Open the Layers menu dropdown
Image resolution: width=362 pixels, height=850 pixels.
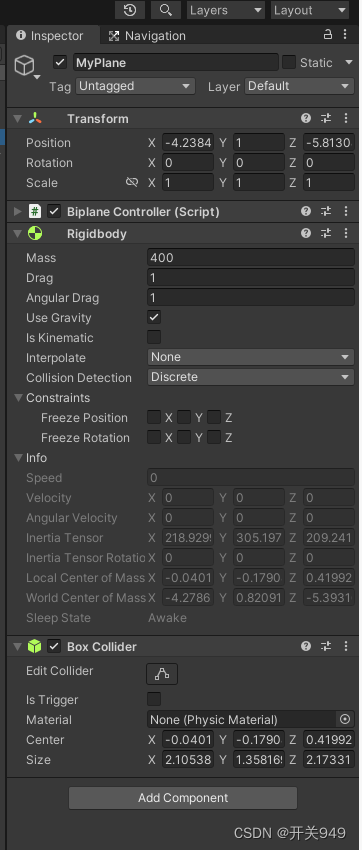coord(225,10)
